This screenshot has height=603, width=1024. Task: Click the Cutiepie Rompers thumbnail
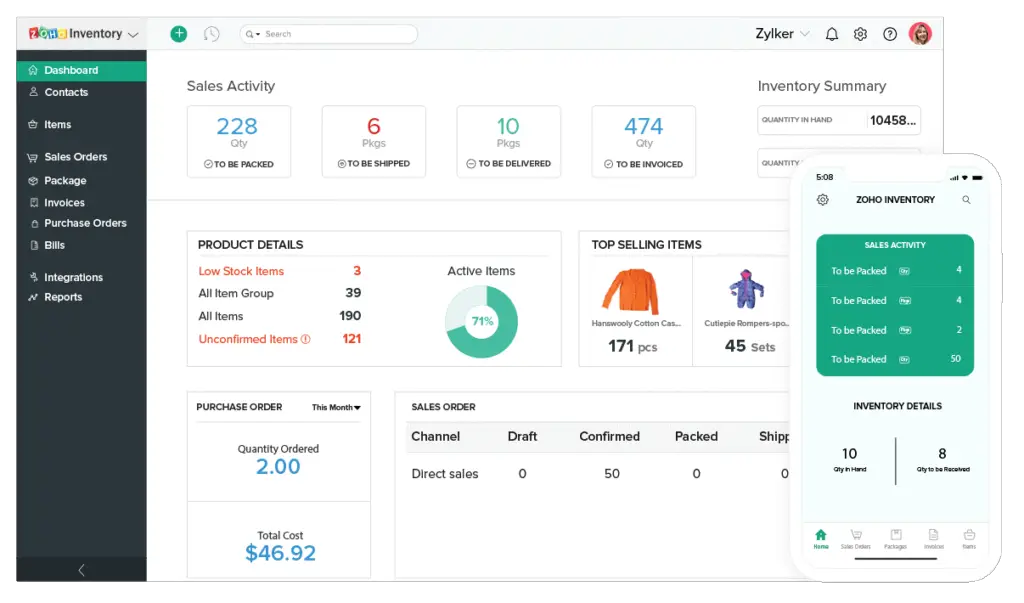(x=746, y=288)
